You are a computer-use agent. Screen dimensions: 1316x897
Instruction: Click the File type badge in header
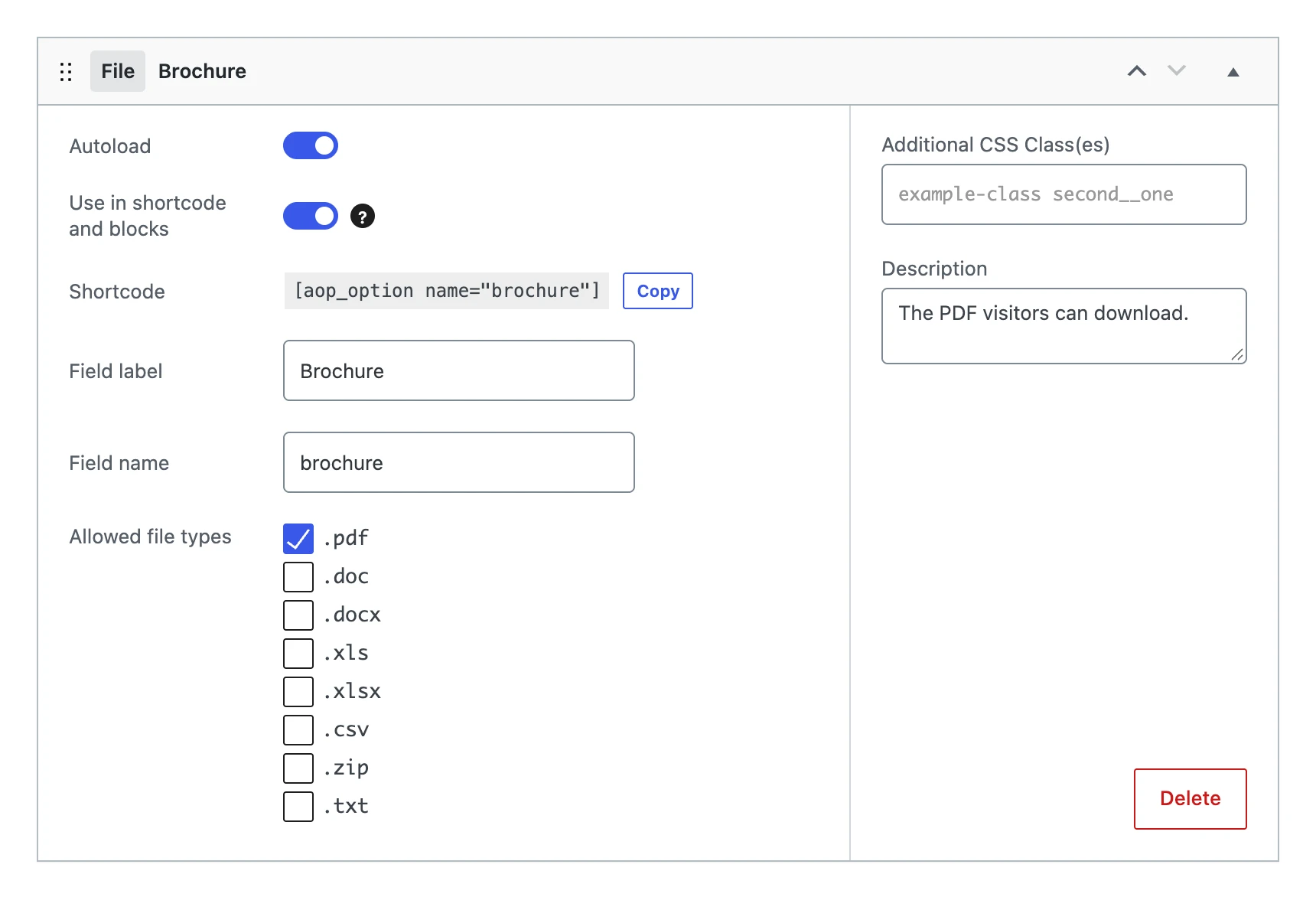(118, 71)
